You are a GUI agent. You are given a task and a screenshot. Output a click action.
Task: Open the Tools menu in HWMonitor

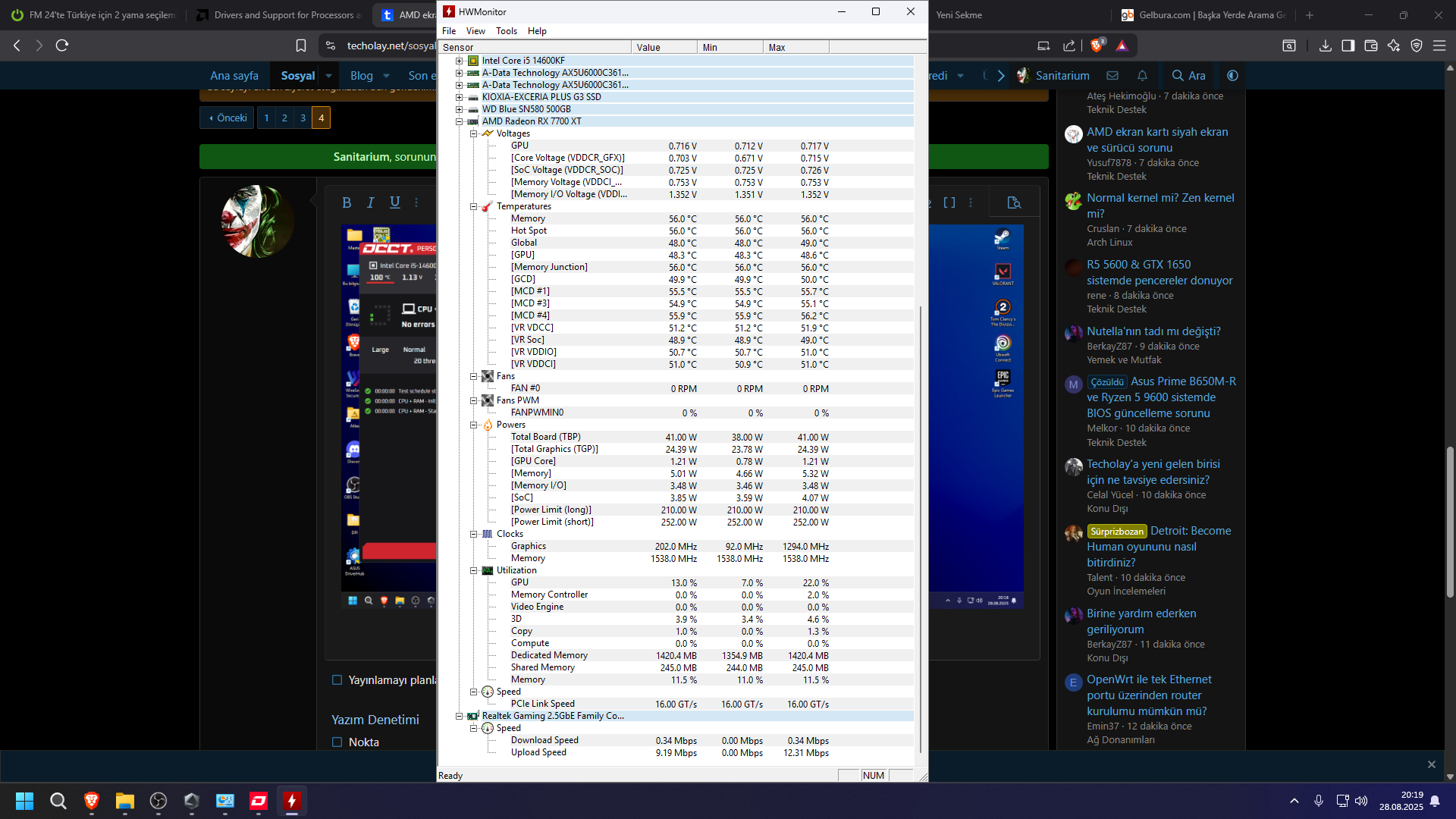click(x=507, y=31)
